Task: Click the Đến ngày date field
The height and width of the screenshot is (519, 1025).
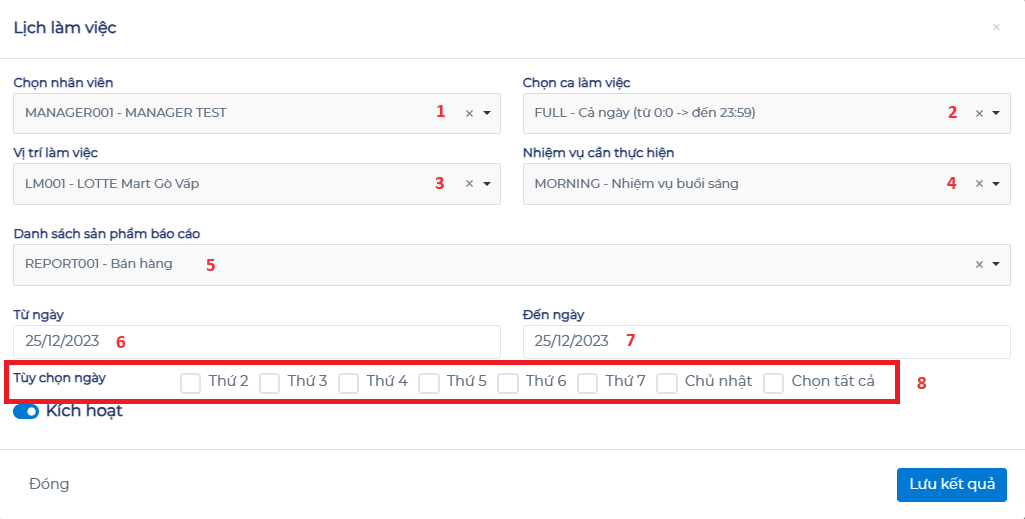Action: [766, 341]
